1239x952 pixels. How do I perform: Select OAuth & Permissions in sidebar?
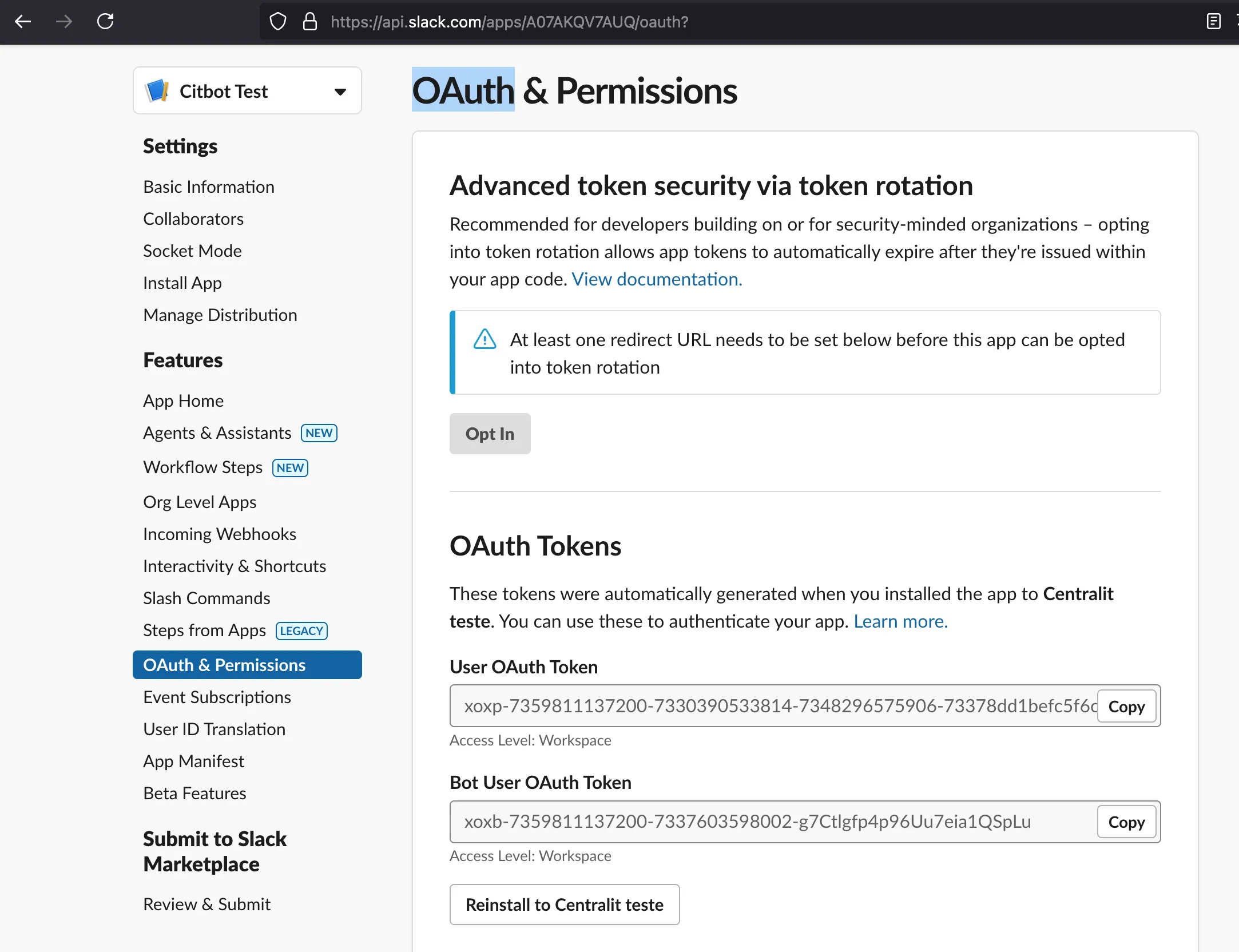coord(247,665)
